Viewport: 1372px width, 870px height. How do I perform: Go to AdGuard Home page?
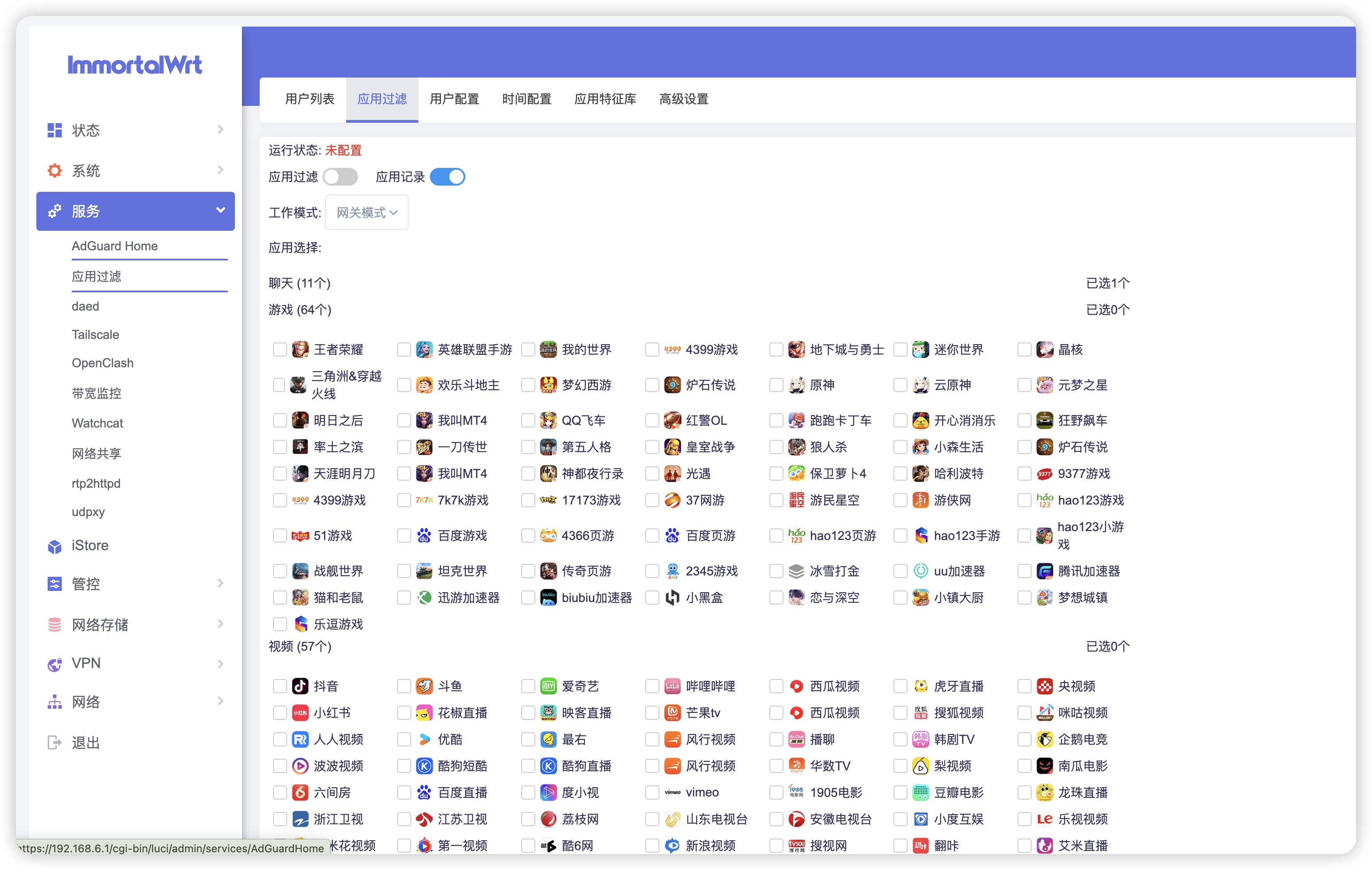(114, 246)
